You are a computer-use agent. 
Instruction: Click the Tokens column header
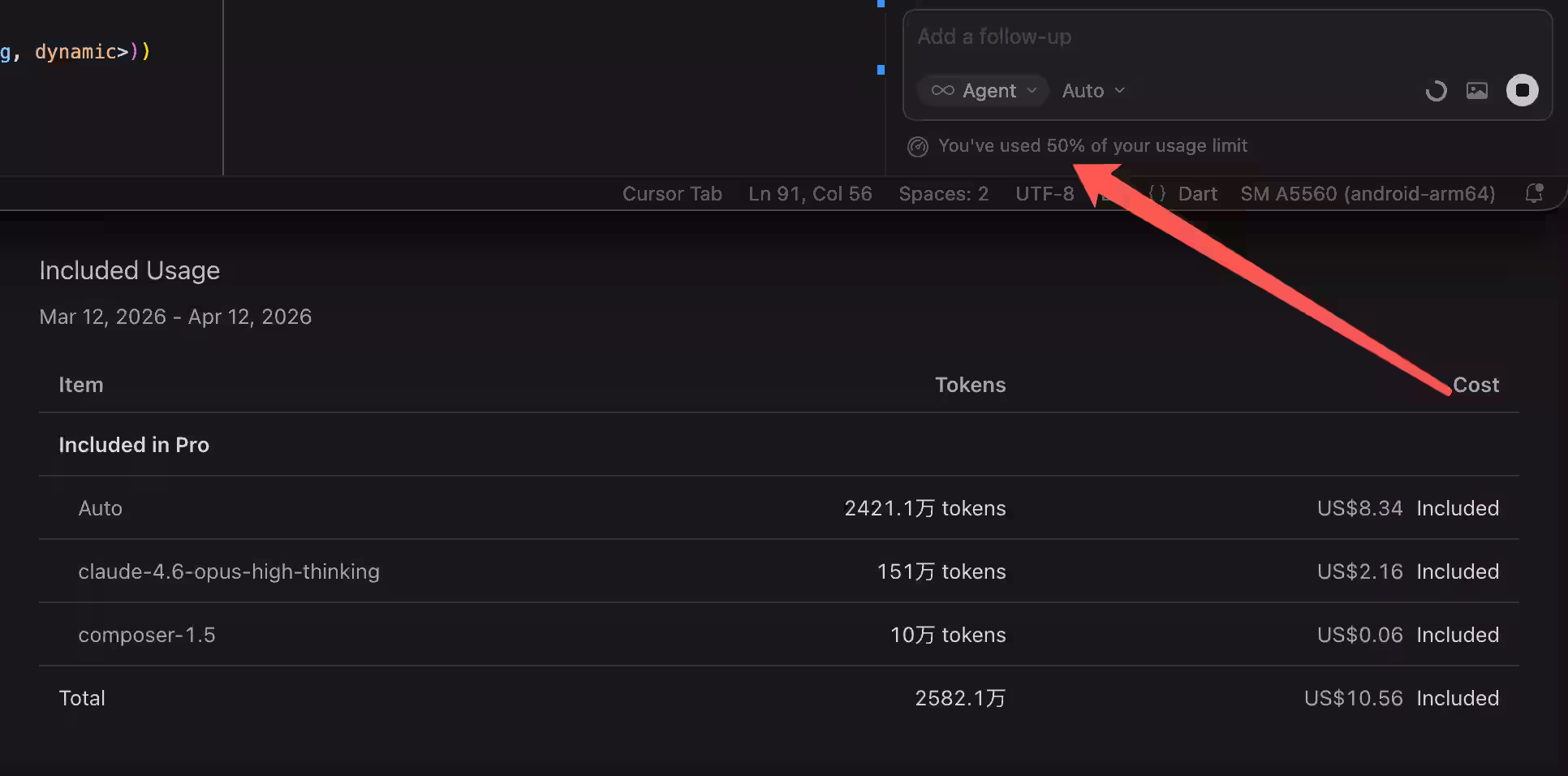[x=969, y=385]
